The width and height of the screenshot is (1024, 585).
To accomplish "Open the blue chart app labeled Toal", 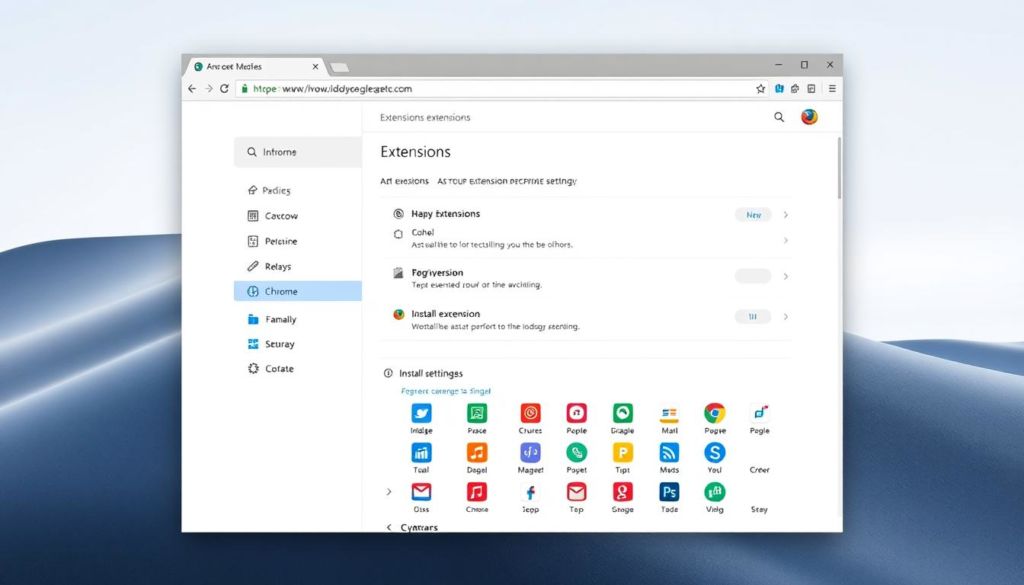I will (x=421, y=452).
